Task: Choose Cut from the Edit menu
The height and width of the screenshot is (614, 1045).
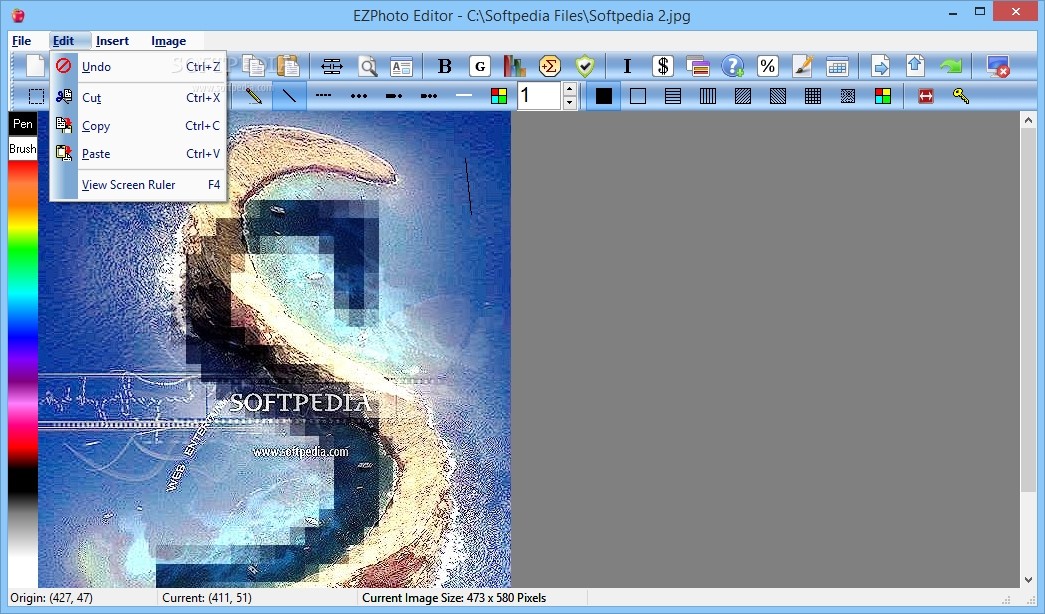Action: [x=138, y=97]
